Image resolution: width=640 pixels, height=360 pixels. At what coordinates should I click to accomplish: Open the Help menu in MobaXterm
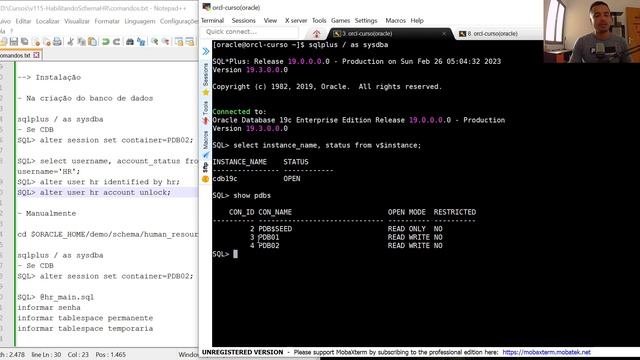coord(417,20)
